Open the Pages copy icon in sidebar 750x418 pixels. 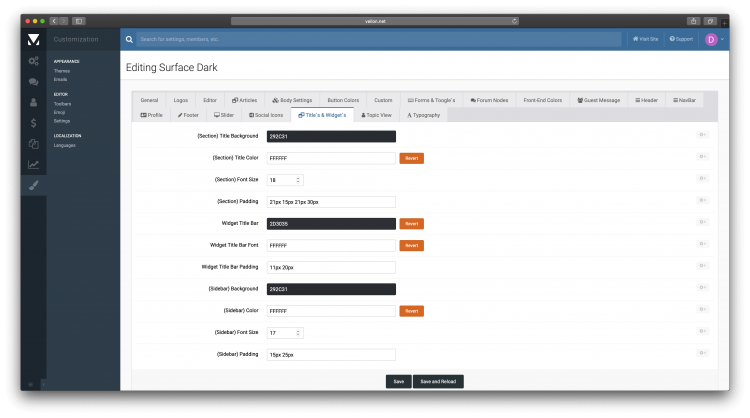pos(33,144)
